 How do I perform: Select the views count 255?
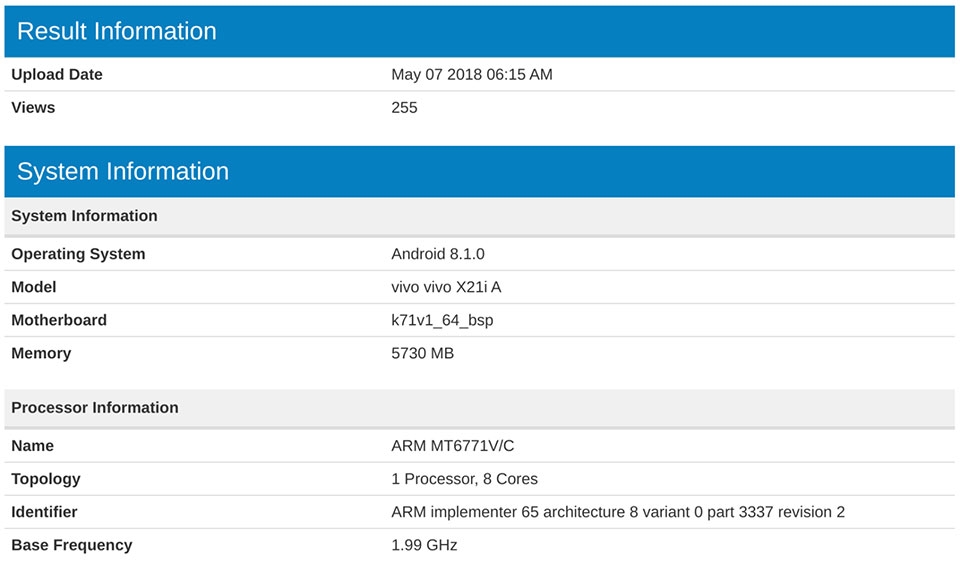pyautogui.click(x=404, y=108)
